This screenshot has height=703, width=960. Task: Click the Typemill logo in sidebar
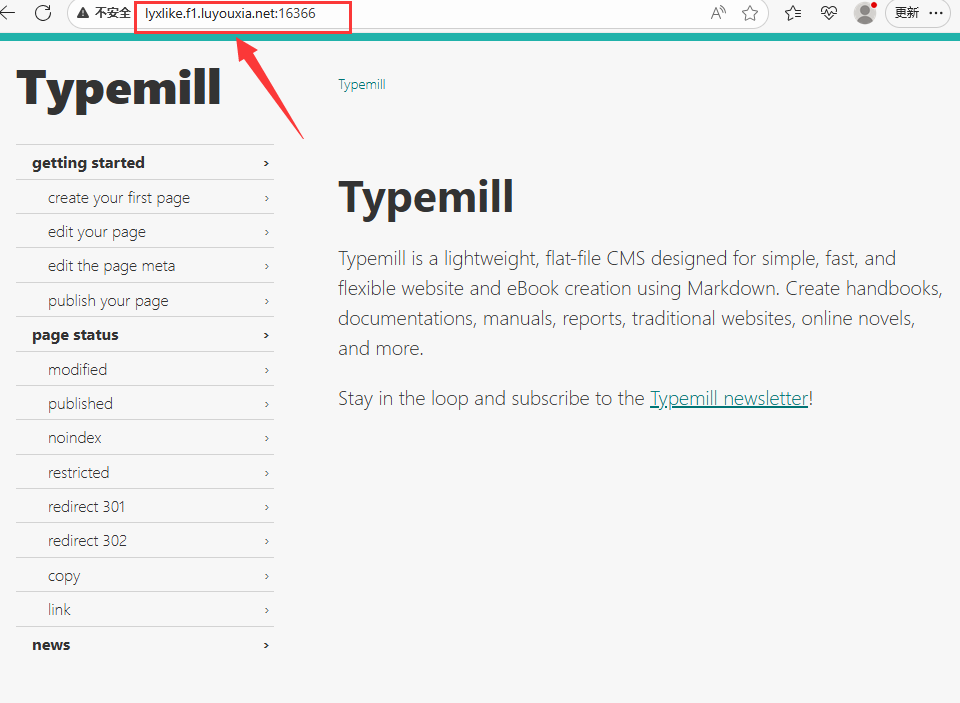[118, 89]
